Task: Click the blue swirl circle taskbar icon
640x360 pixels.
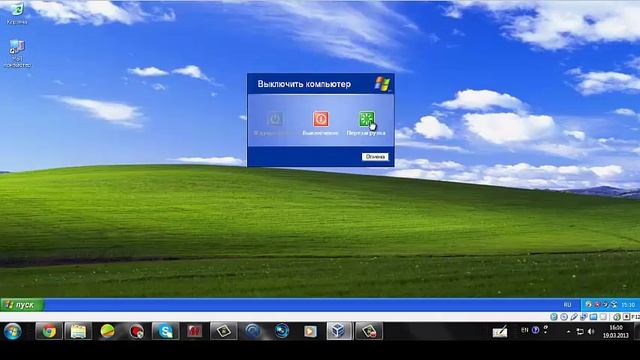Action: (253, 331)
